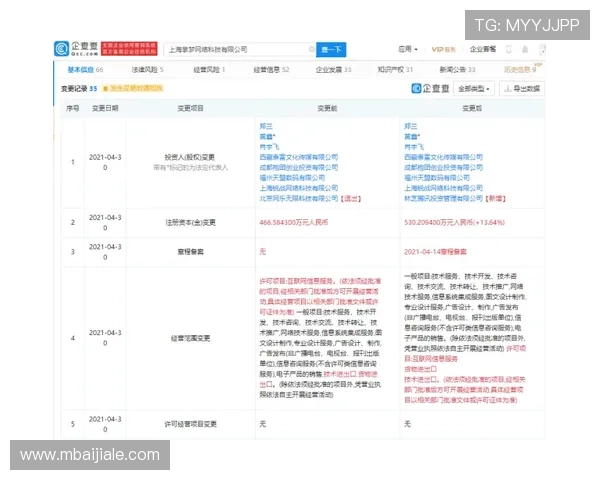This screenshot has width=600, height=480.
Task: Switch to the 经营信息 tab
Action: pyautogui.click(x=271, y=69)
